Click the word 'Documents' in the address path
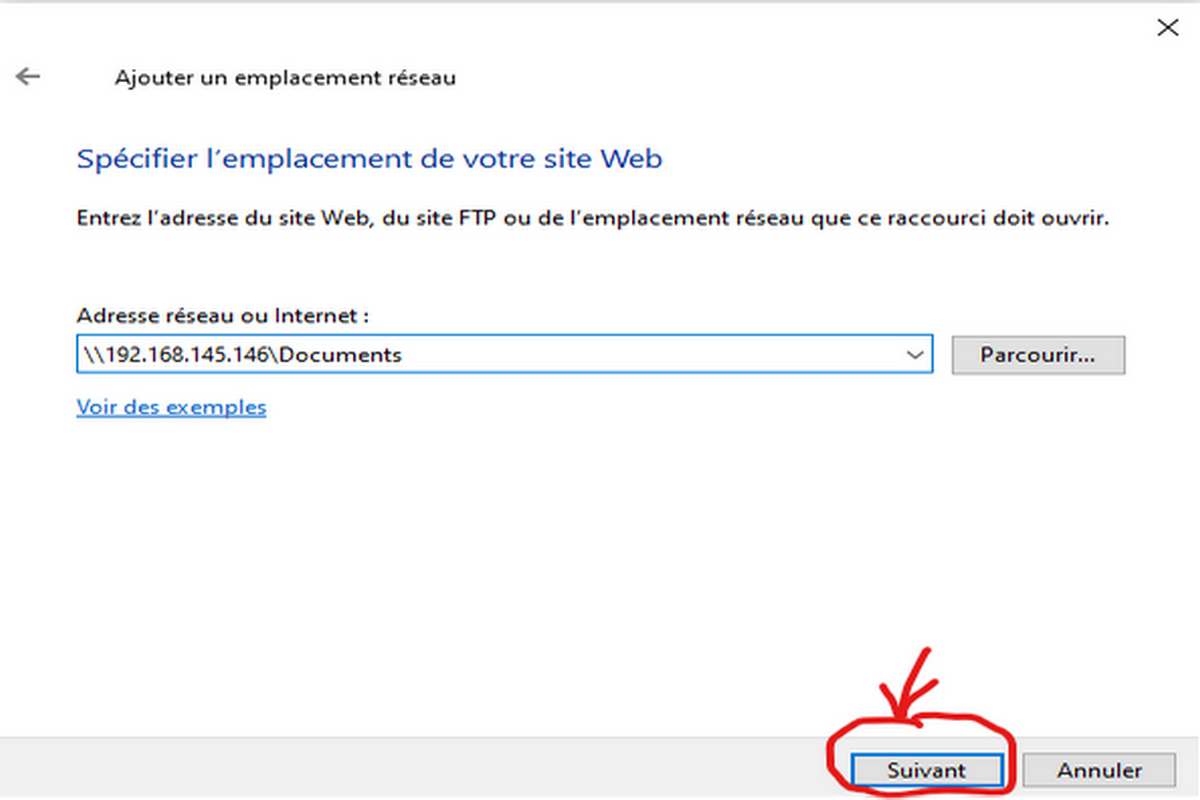Viewport: 1200px width, 800px height. 340,355
